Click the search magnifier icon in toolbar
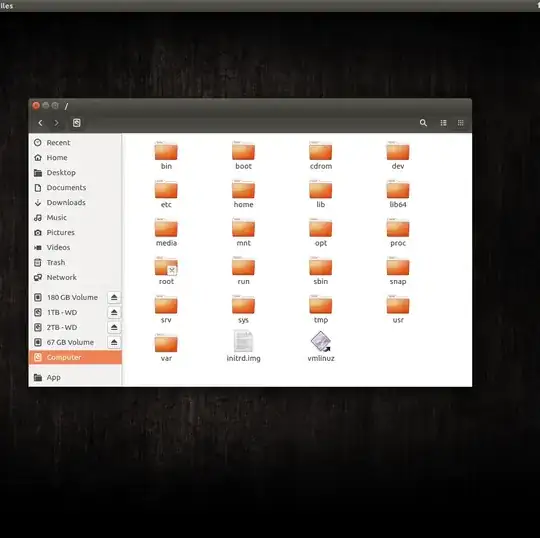 pyautogui.click(x=423, y=123)
